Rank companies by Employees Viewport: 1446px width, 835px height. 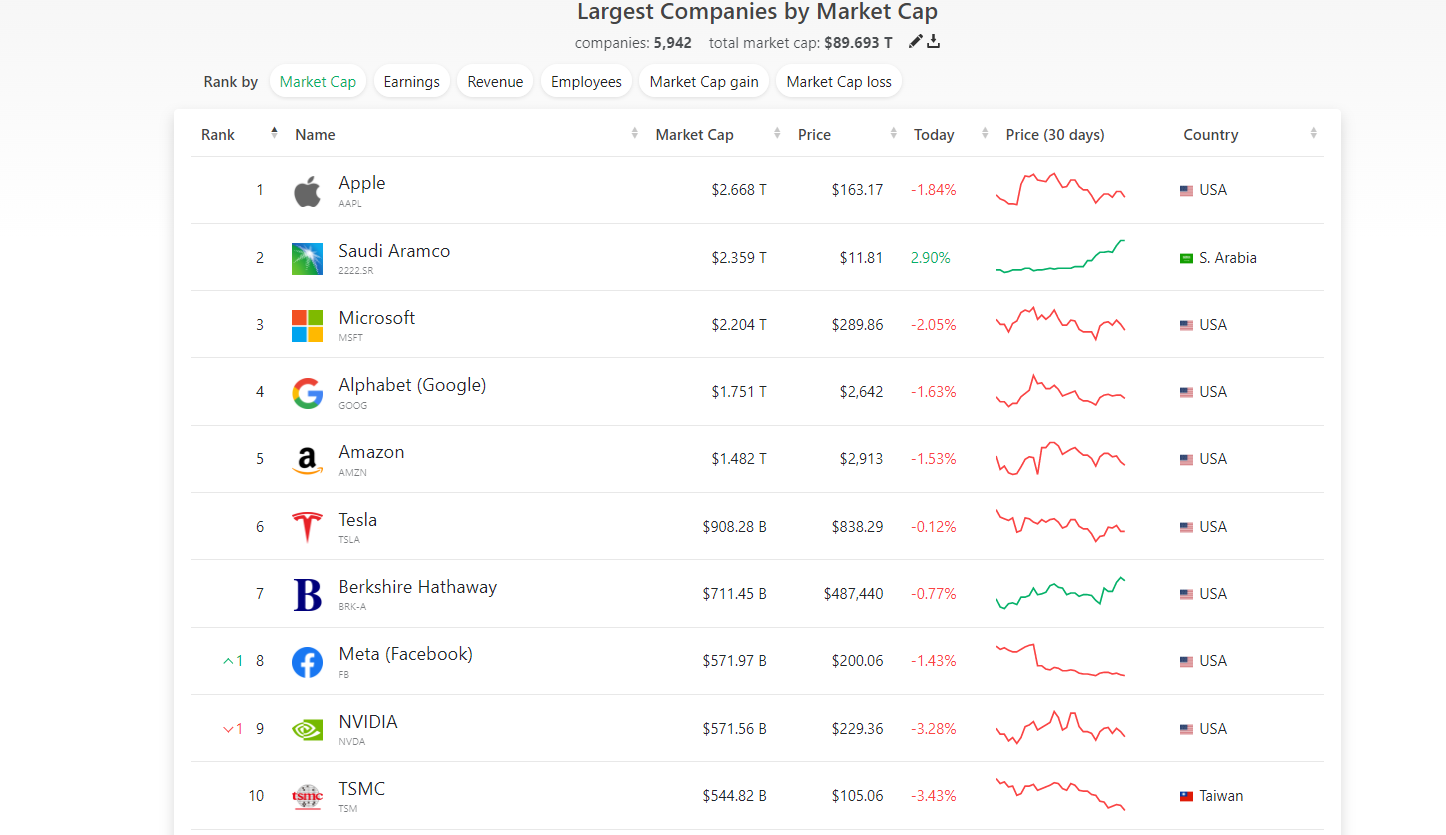point(586,82)
